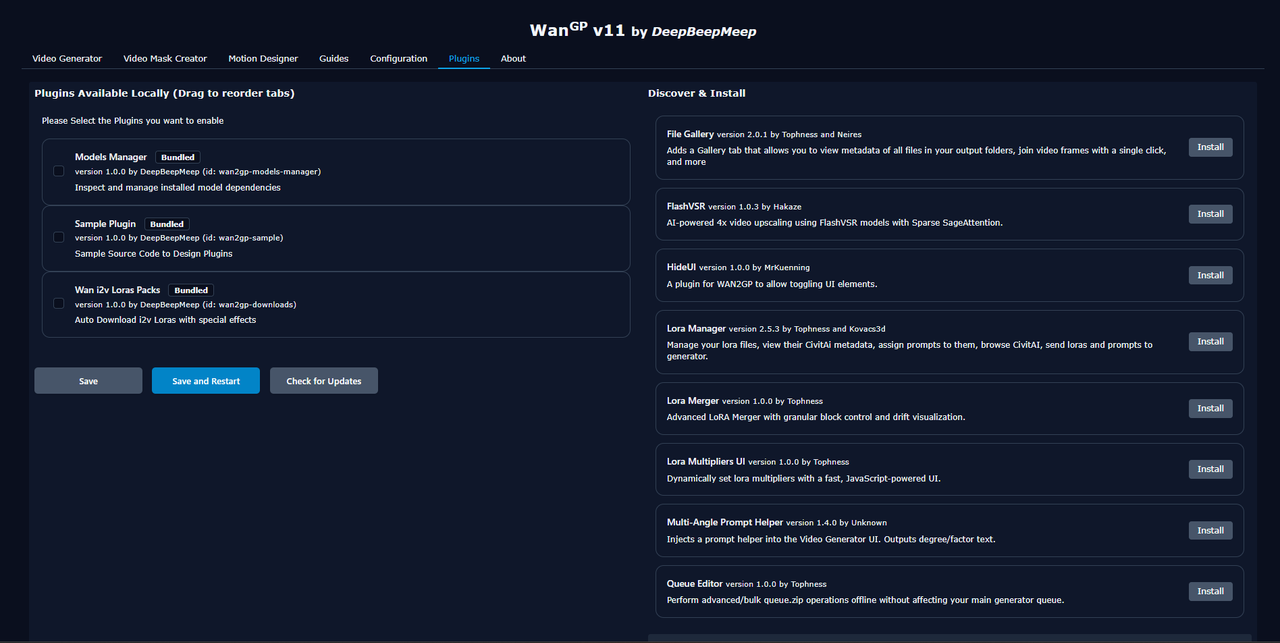
Task: Click the Lora Manager plugin name
Action: pyautogui.click(x=696, y=328)
